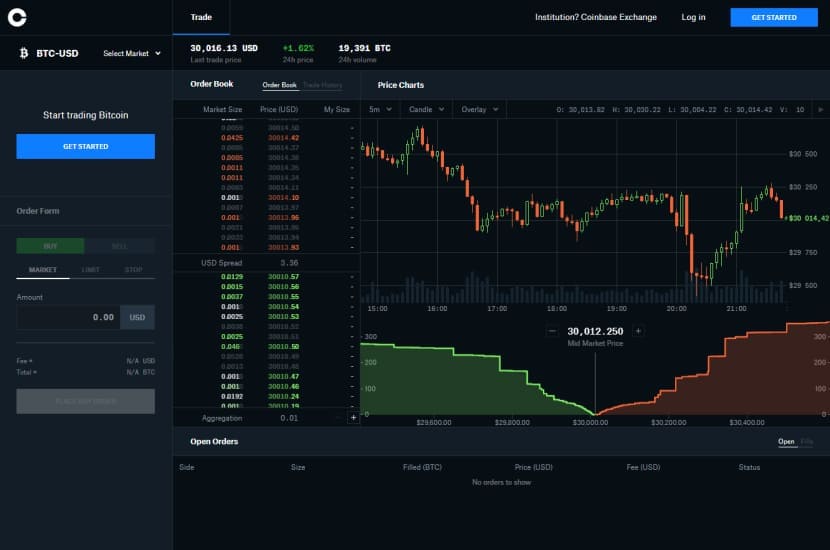Open the Candle chart type dropdown
This screenshot has width=830, height=550.
[426, 110]
